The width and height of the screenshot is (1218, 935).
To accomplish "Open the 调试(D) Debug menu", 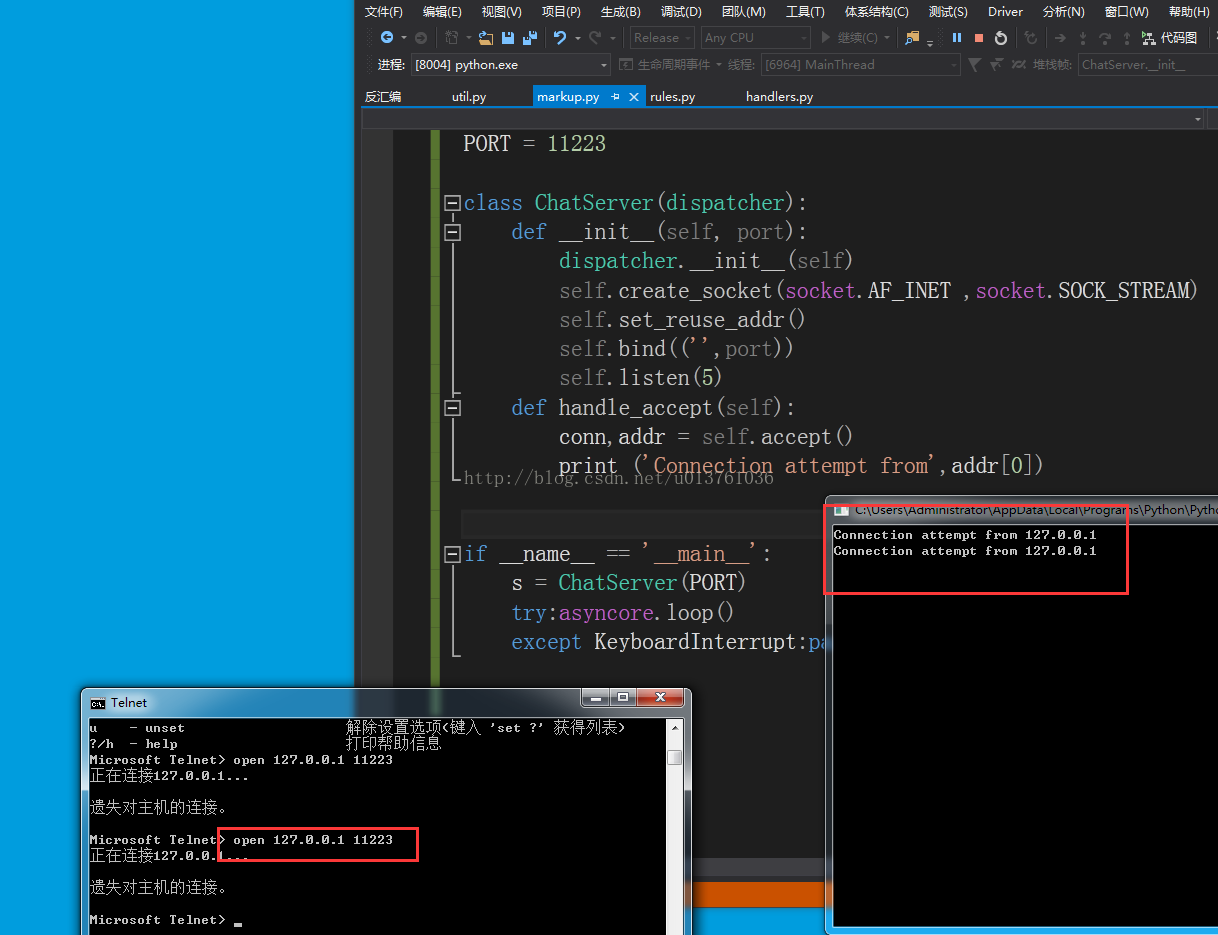I will tap(681, 12).
